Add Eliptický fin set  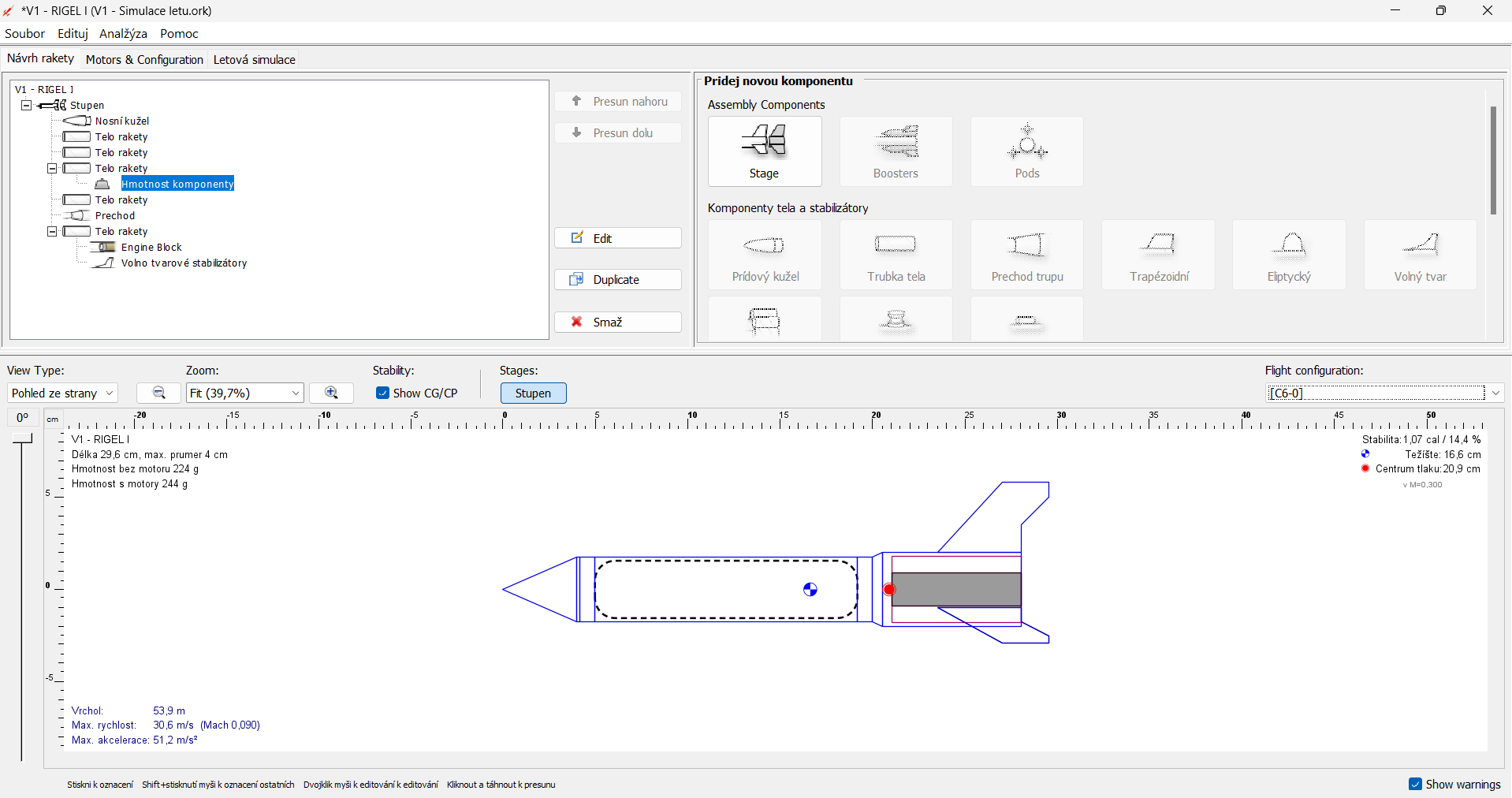1289,255
